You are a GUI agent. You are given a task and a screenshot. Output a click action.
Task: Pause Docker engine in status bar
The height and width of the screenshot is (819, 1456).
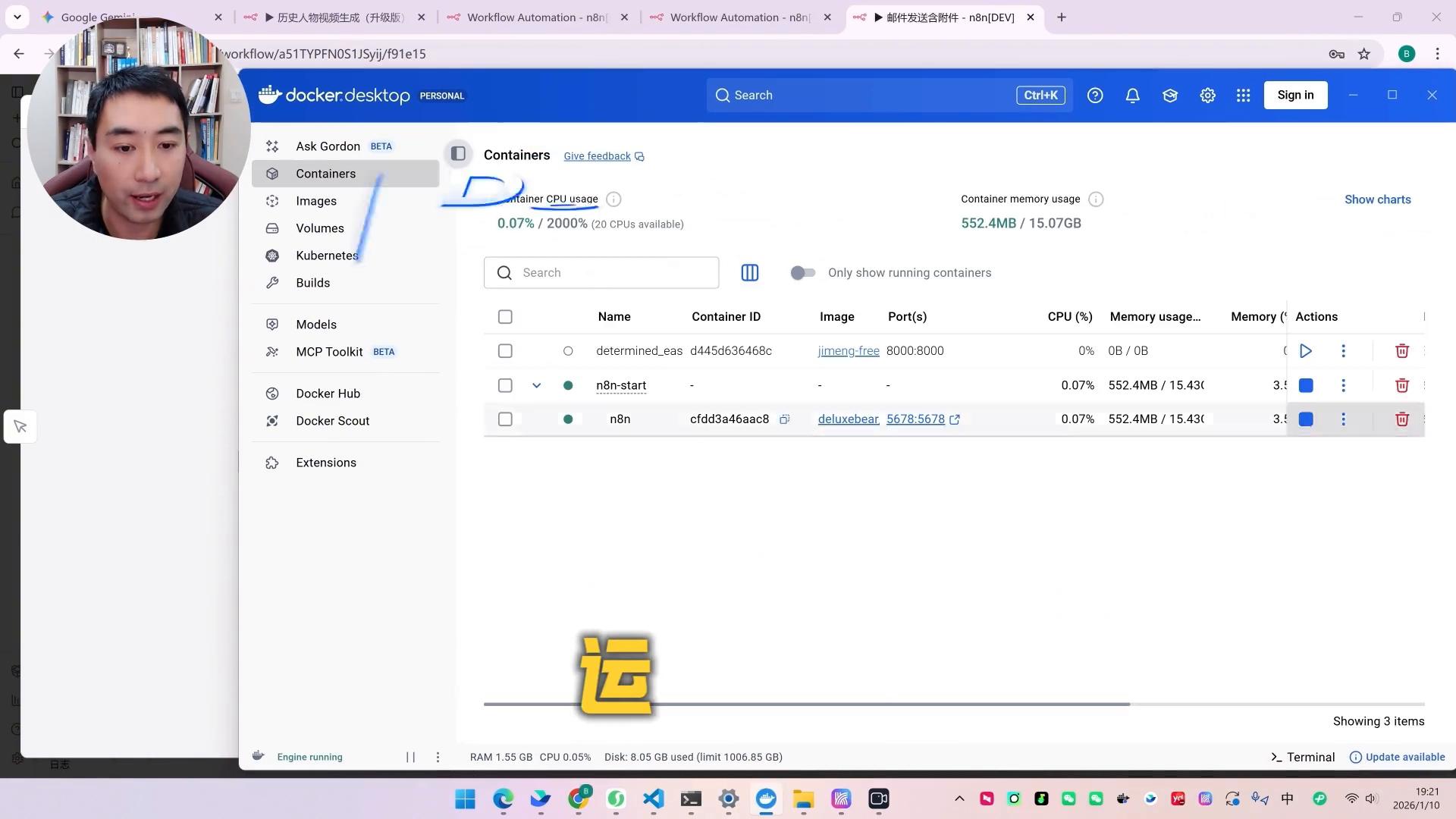point(410,757)
